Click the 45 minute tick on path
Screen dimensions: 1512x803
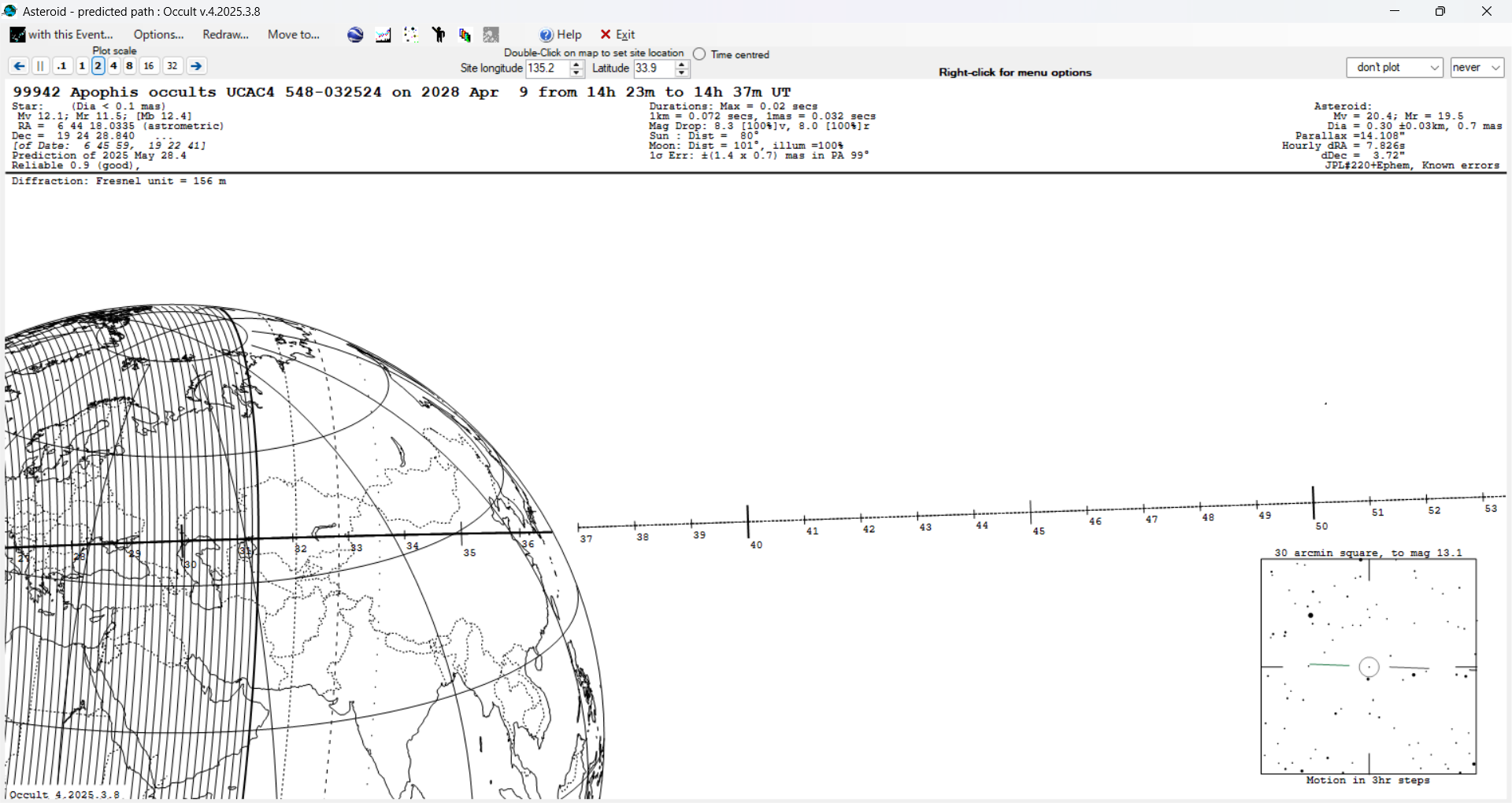1031,512
